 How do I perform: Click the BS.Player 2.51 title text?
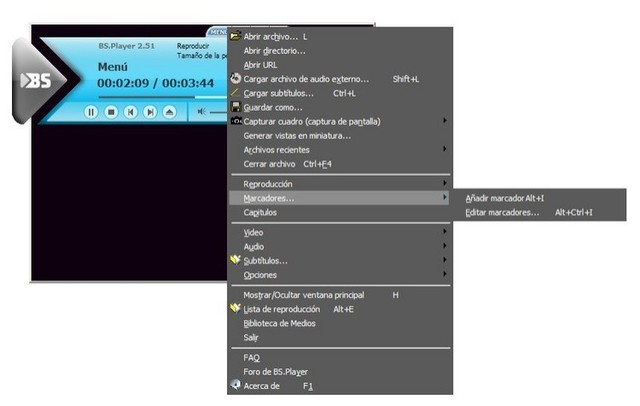click(x=127, y=46)
